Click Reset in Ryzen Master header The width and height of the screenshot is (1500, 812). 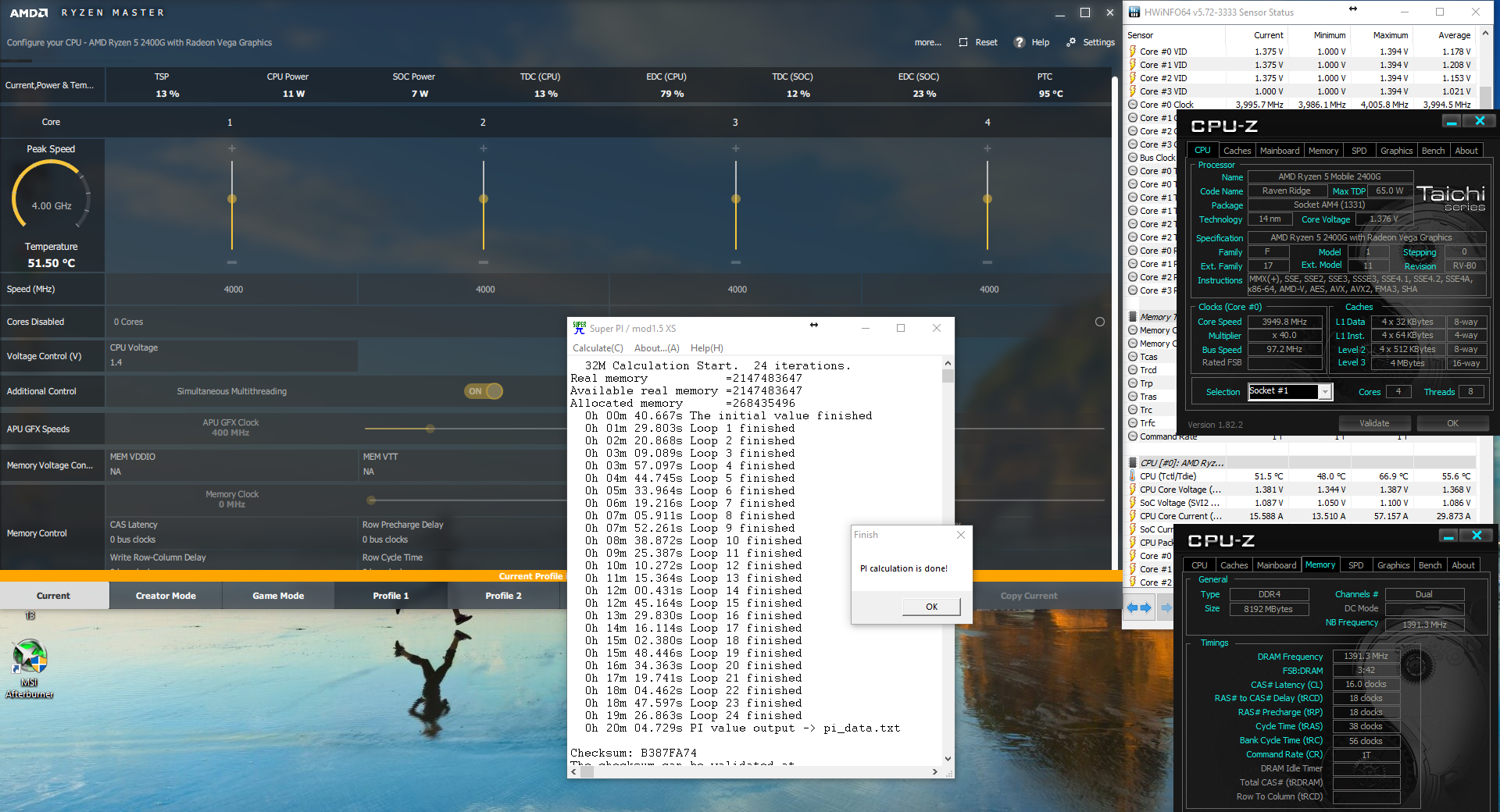978,42
